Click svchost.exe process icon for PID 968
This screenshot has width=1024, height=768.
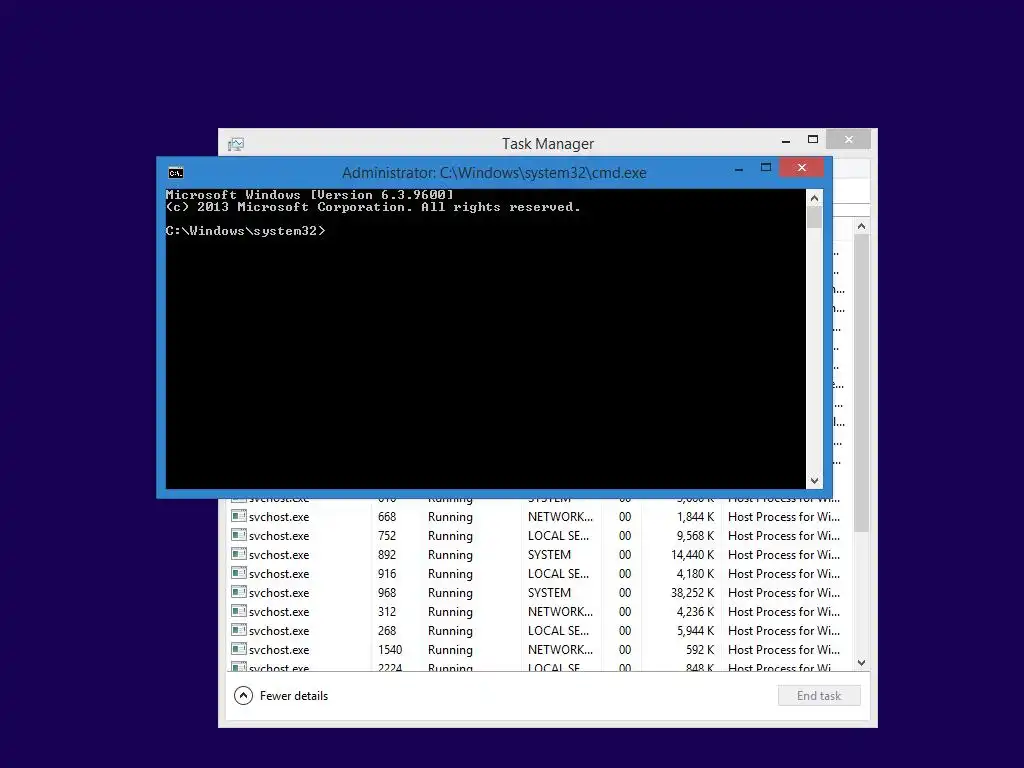pos(239,592)
